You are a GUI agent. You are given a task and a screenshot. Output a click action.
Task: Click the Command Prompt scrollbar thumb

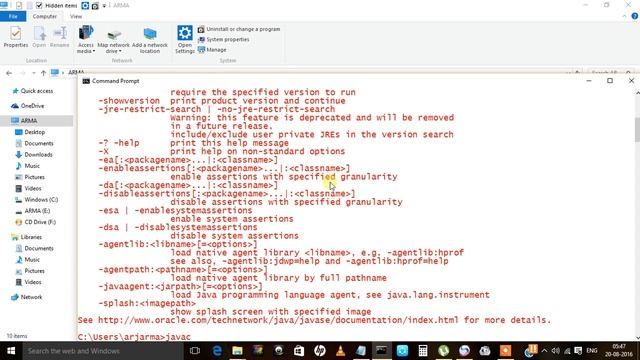637,130
